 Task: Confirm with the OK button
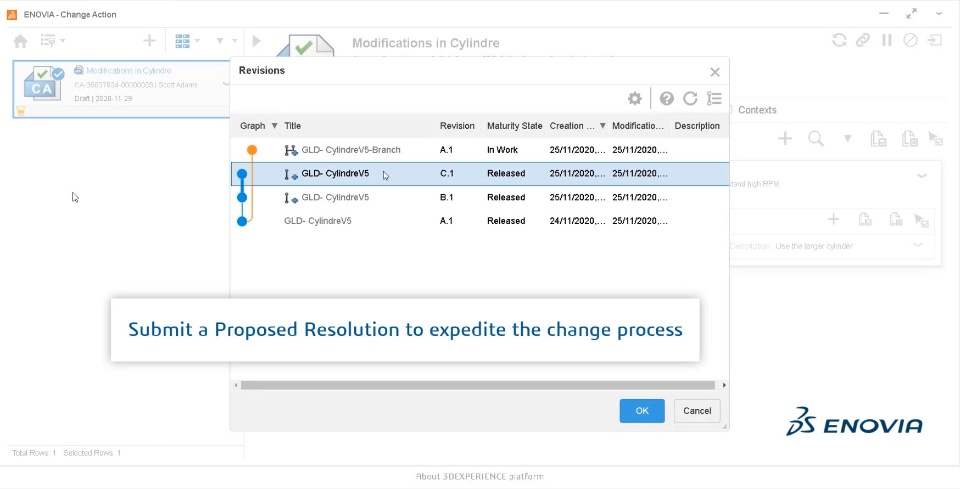click(642, 411)
